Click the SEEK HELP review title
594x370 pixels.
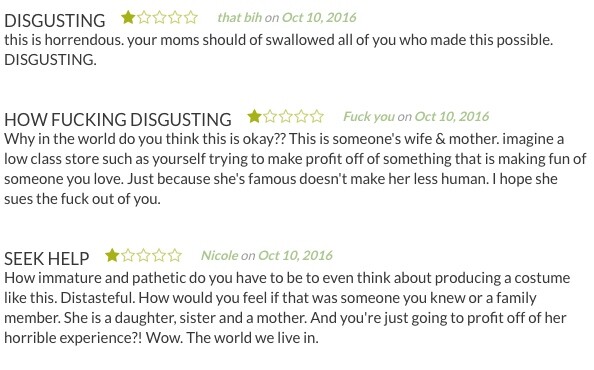coord(47,259)
